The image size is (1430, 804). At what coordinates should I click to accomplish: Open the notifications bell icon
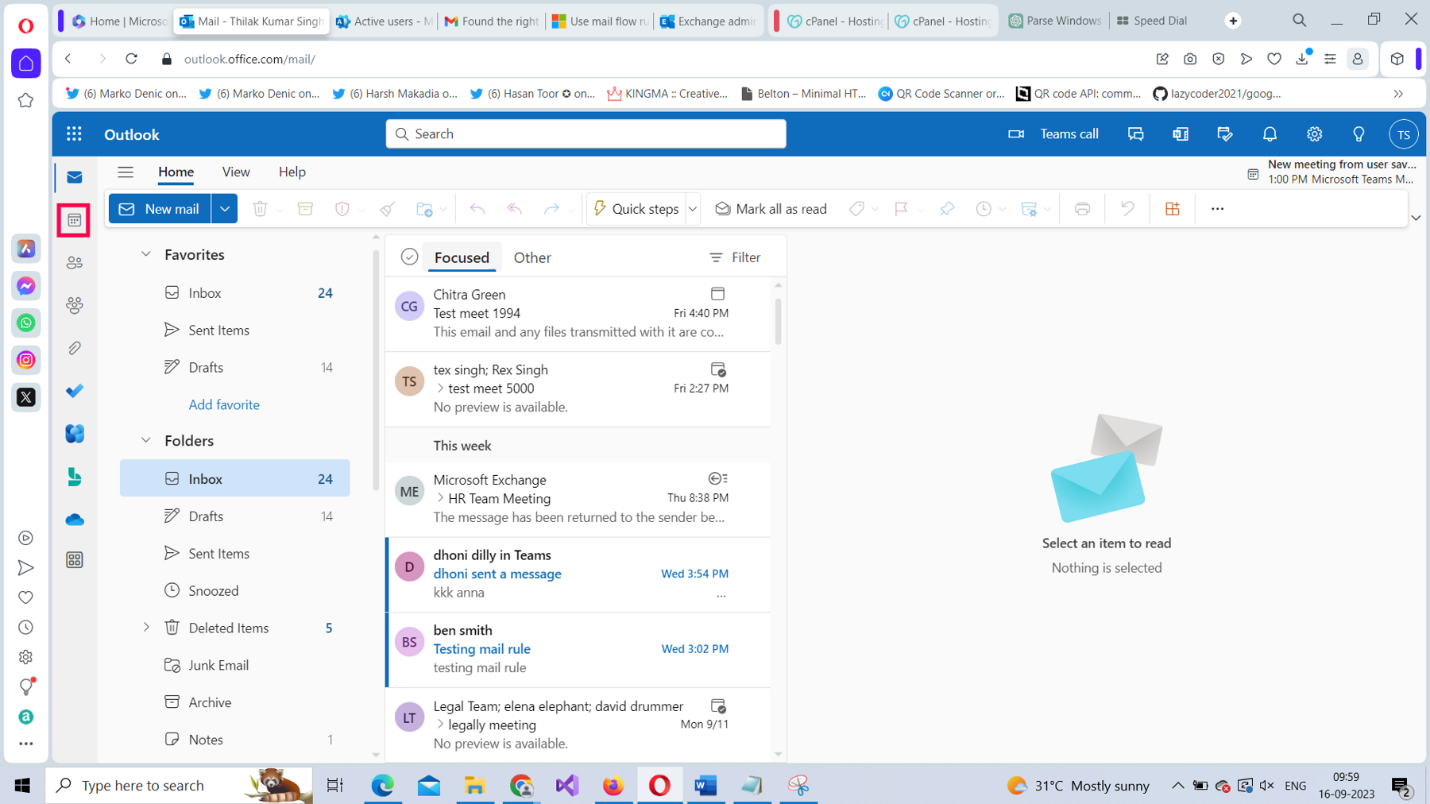coord(1269,134)
